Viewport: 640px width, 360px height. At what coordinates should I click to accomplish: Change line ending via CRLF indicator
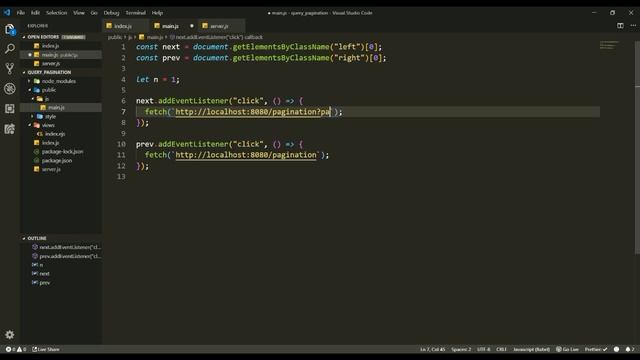point(501,349)
